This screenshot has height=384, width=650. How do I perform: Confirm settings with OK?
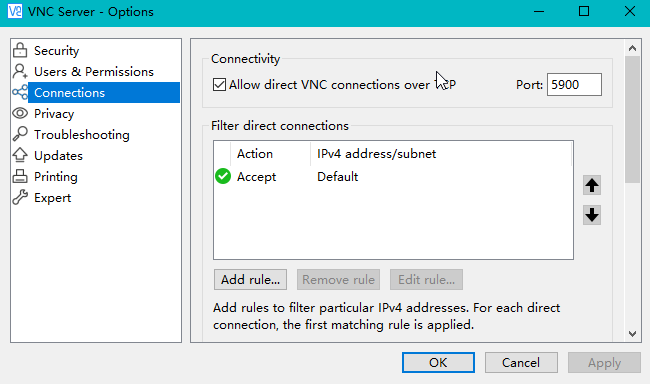438,362
